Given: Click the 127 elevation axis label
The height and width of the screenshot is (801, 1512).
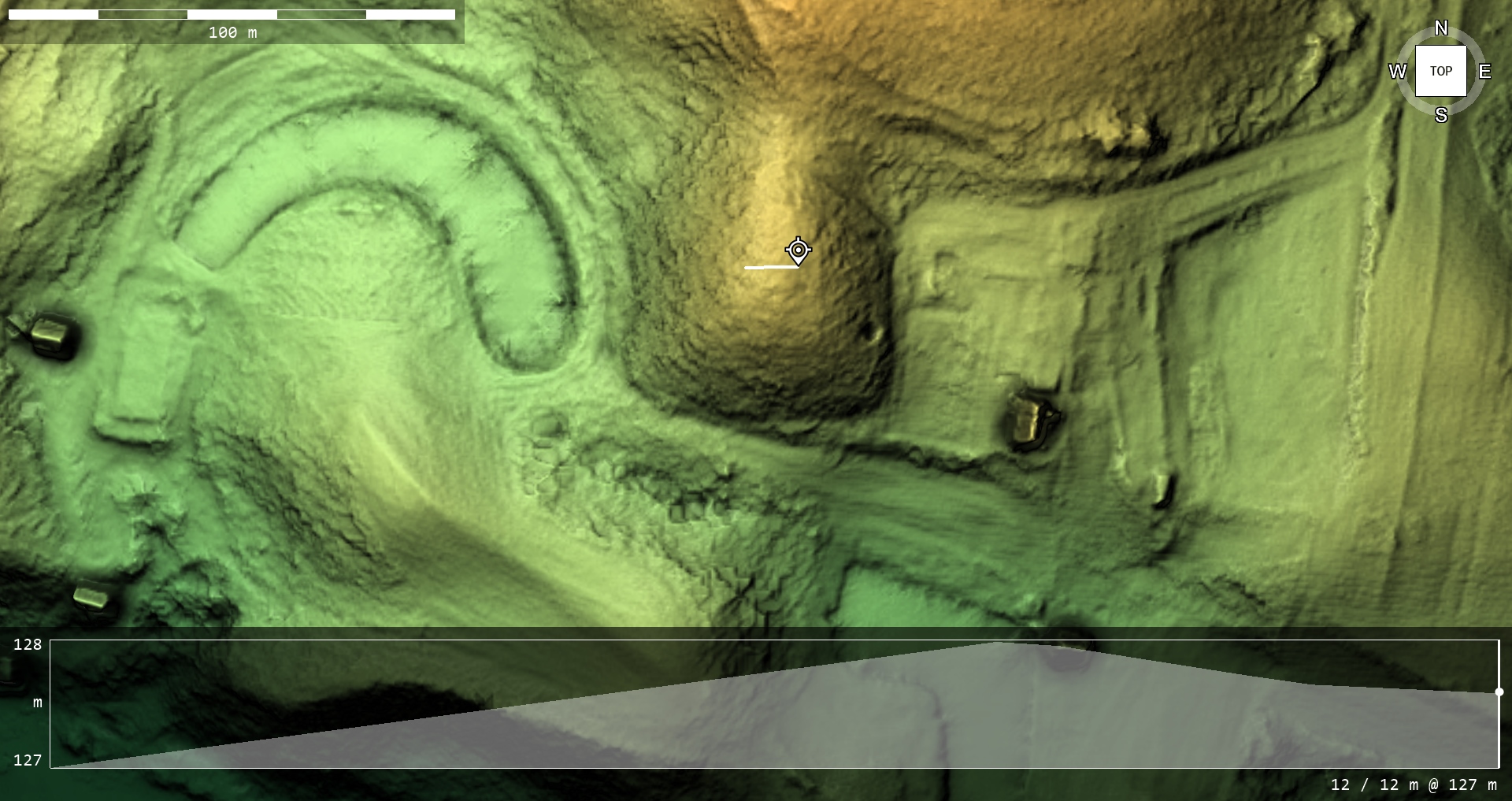Looking at the screenshot, I should (28, 760).
